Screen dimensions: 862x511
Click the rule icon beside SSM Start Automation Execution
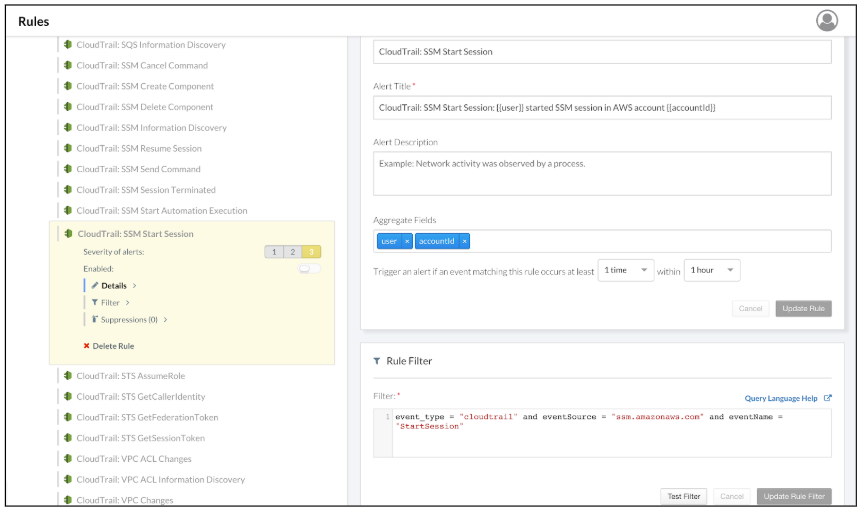(68, 210)
